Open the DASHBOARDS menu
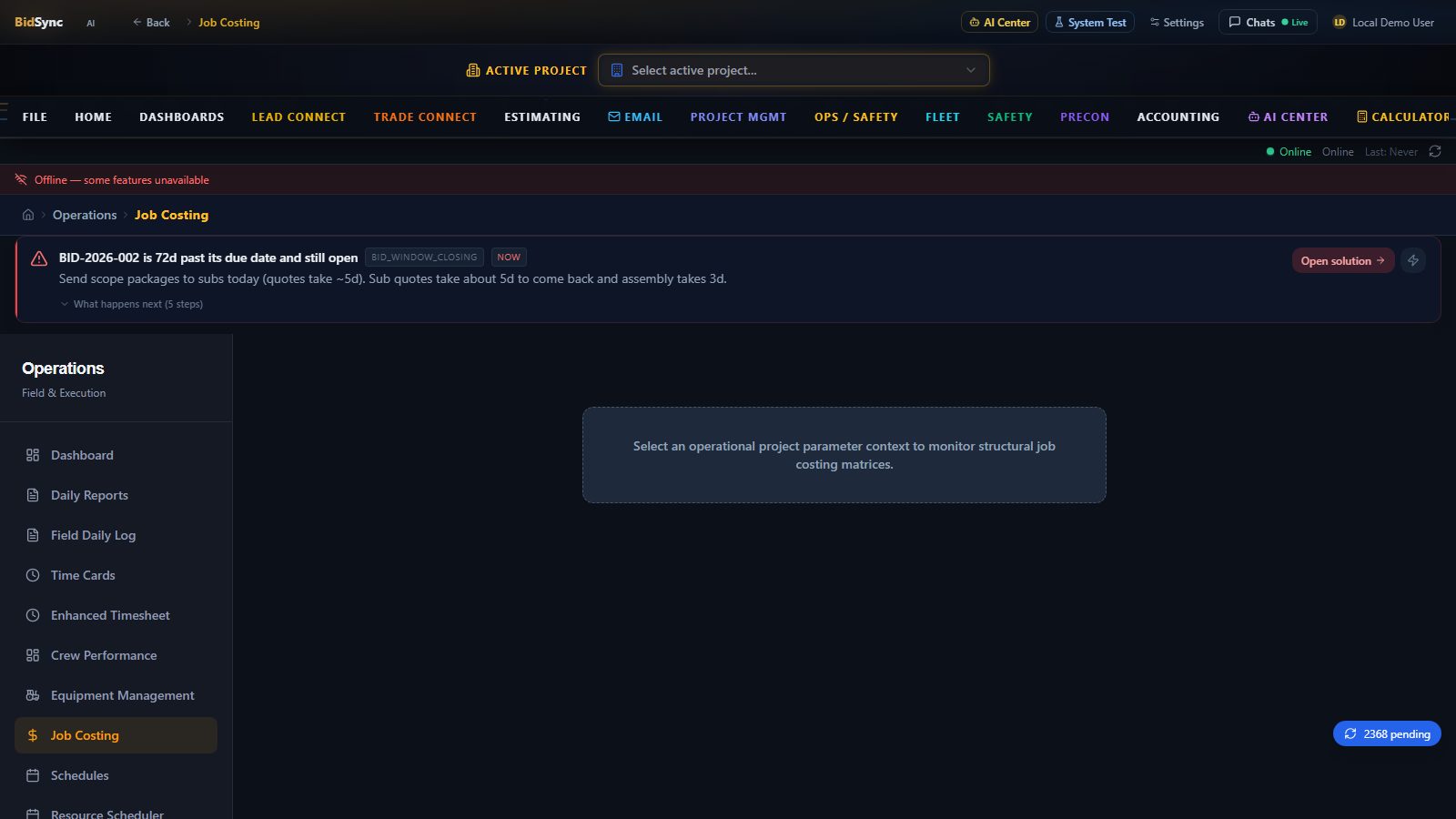This screenshot has height=819, width=1456. point(181,116)
